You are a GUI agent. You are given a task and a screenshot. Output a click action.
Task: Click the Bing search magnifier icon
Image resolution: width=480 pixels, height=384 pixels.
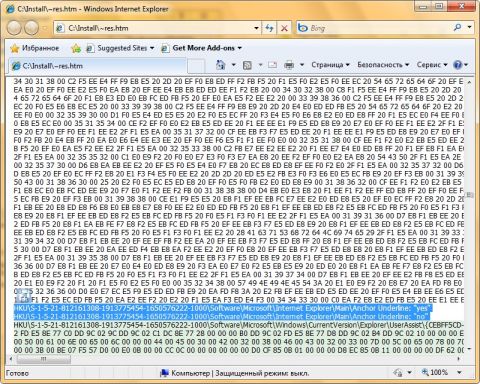458,28
